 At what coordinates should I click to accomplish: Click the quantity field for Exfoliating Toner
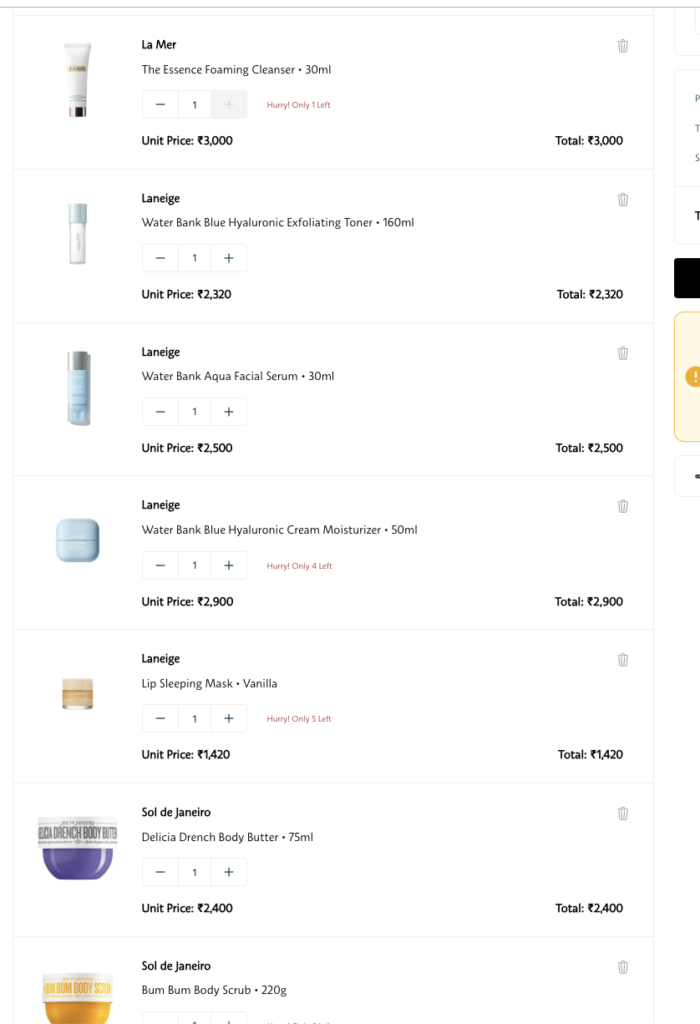194,258
